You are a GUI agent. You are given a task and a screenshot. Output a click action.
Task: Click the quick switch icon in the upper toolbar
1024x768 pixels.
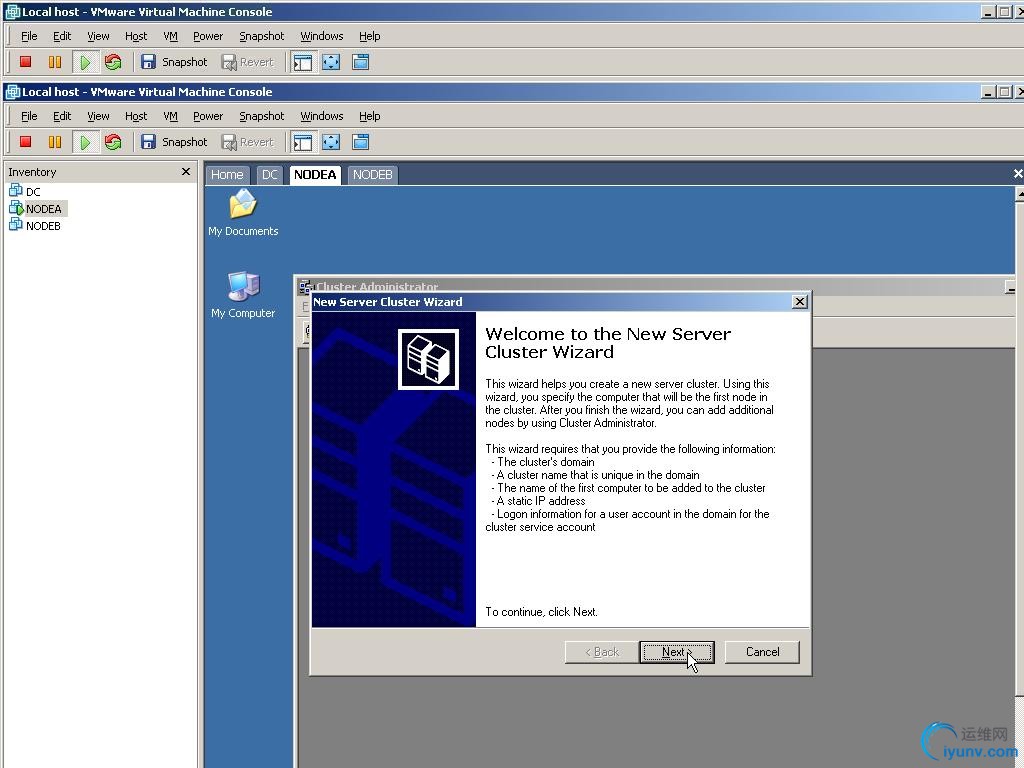360,62
